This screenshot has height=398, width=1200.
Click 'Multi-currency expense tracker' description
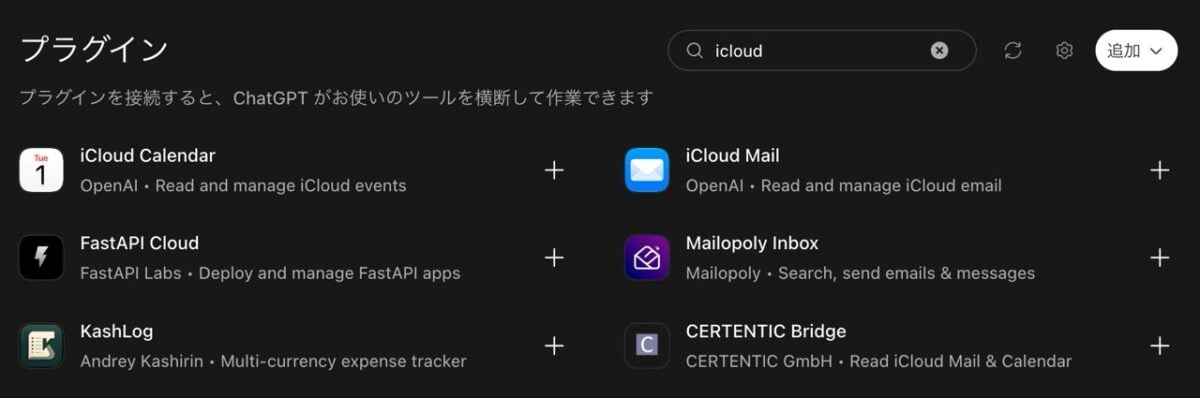click(344, 361)
